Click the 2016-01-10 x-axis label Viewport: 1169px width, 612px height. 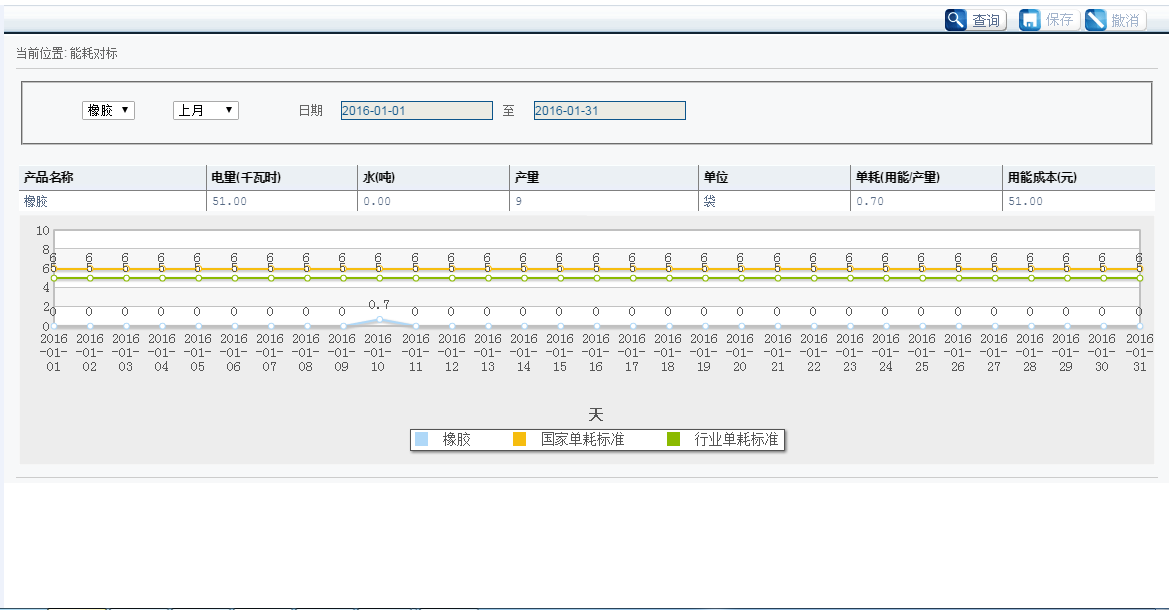click(x=378, y=353)
